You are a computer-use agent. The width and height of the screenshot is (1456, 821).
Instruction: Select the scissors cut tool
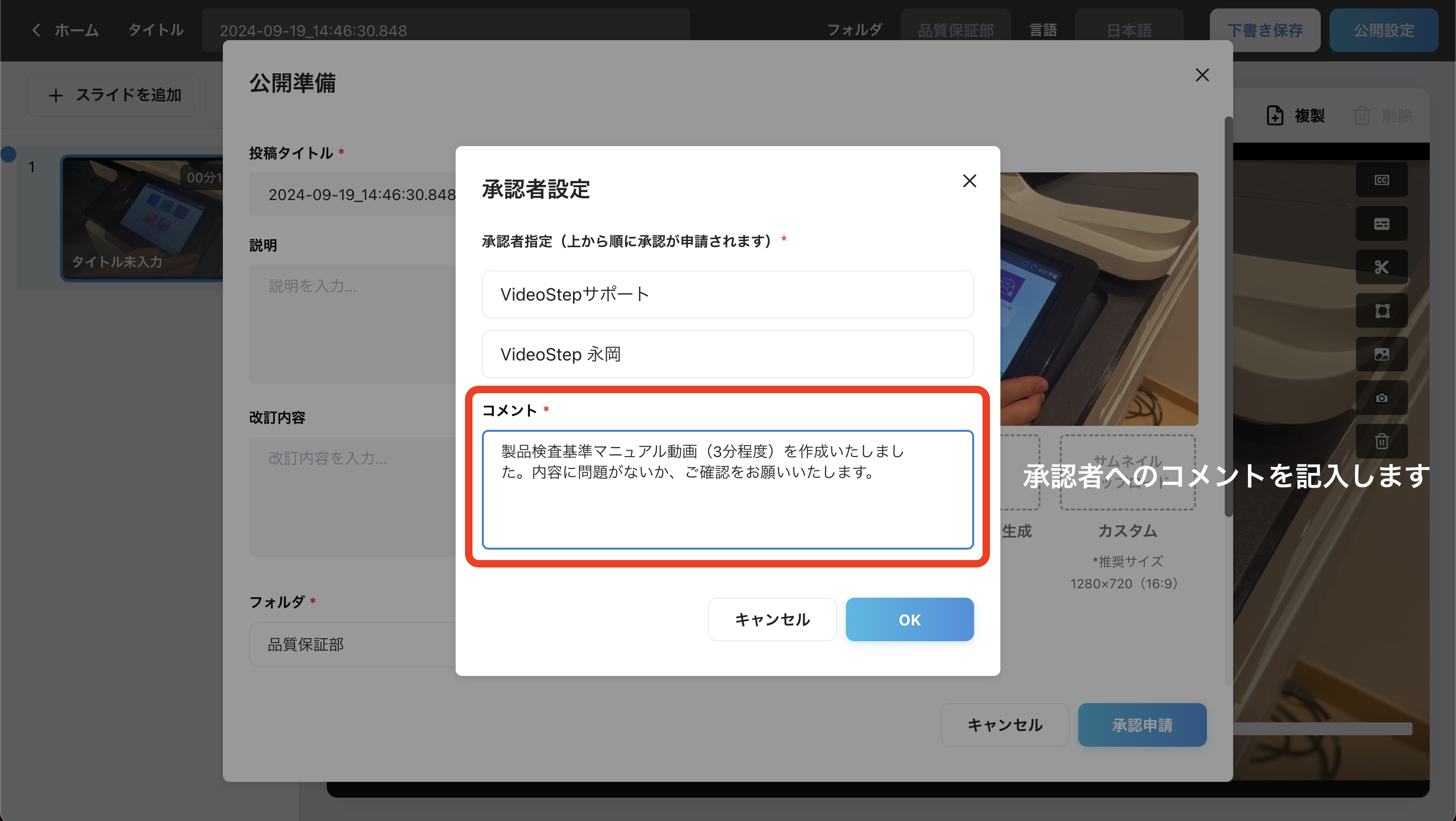1381,267
